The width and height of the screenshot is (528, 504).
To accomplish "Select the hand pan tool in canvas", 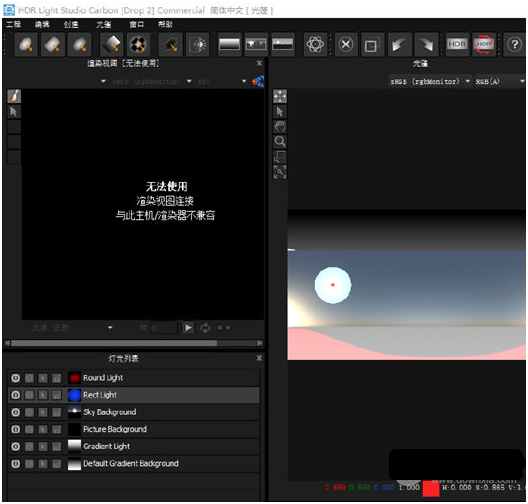I will [x=280, y=127].
